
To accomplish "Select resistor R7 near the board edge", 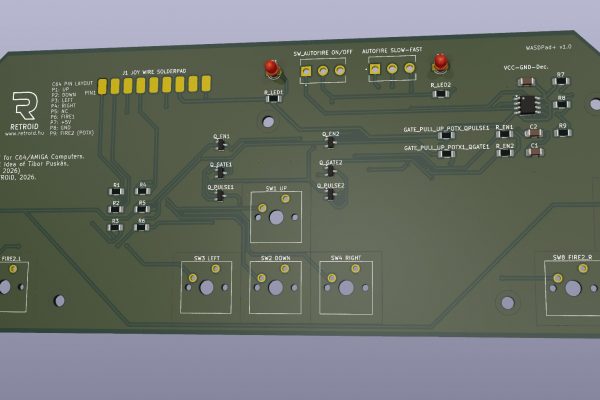I will click(561, 82).
